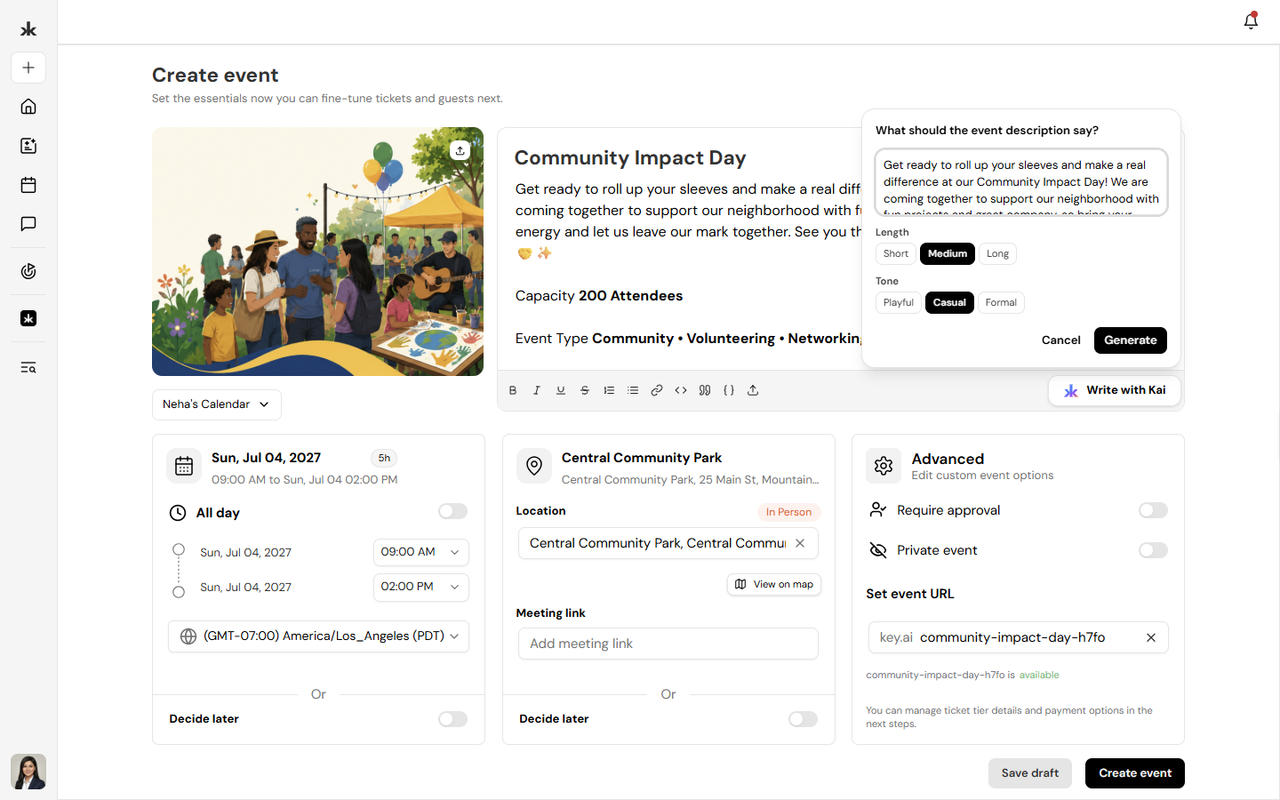The image size is (1280, 800).
Task: Go to Home via sidebar house icon
Action: (28, 106)
